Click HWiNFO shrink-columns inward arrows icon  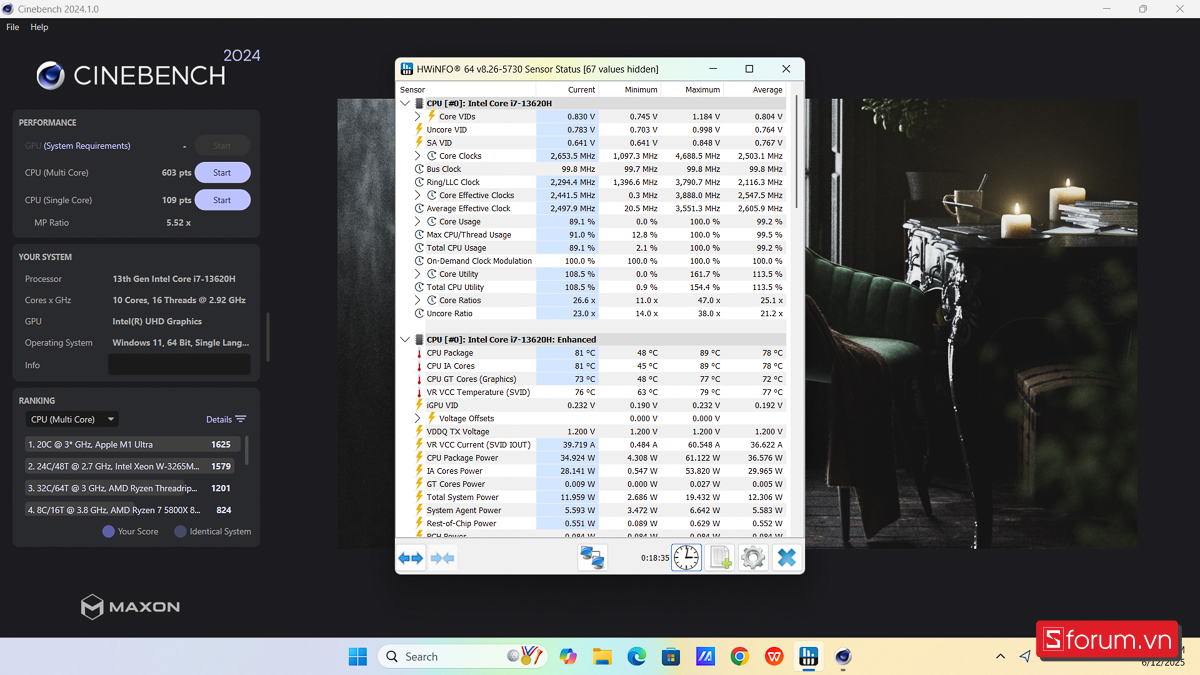coord(442,558)
